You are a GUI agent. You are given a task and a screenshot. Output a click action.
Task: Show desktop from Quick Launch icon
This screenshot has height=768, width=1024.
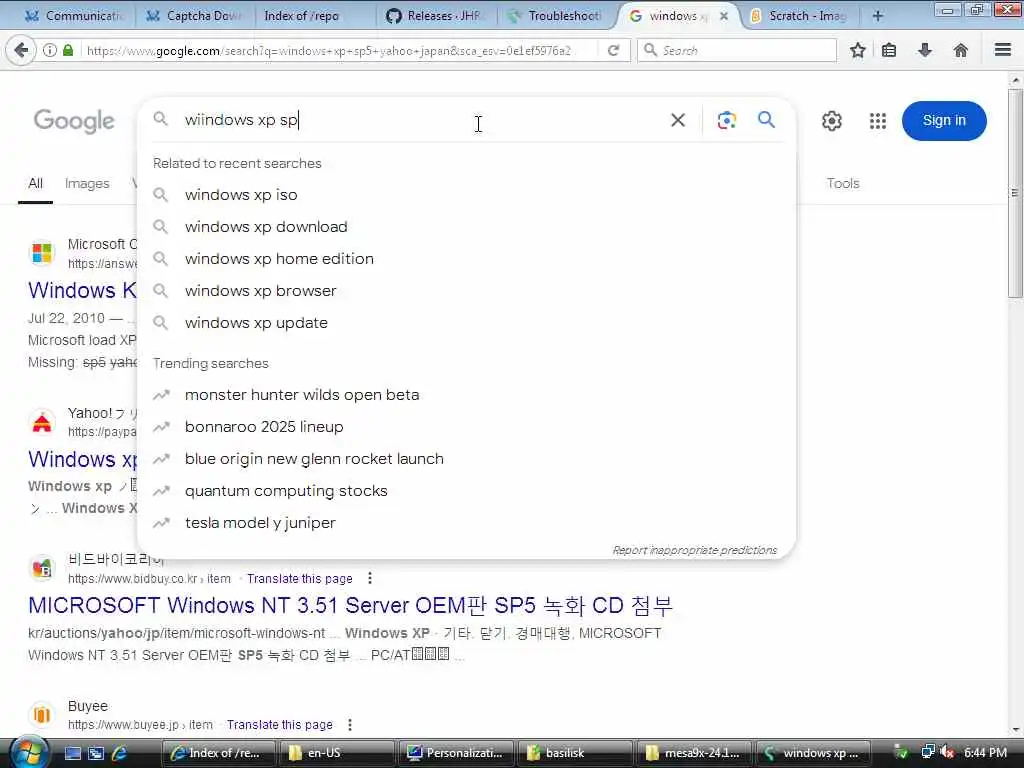click(73, 753)
